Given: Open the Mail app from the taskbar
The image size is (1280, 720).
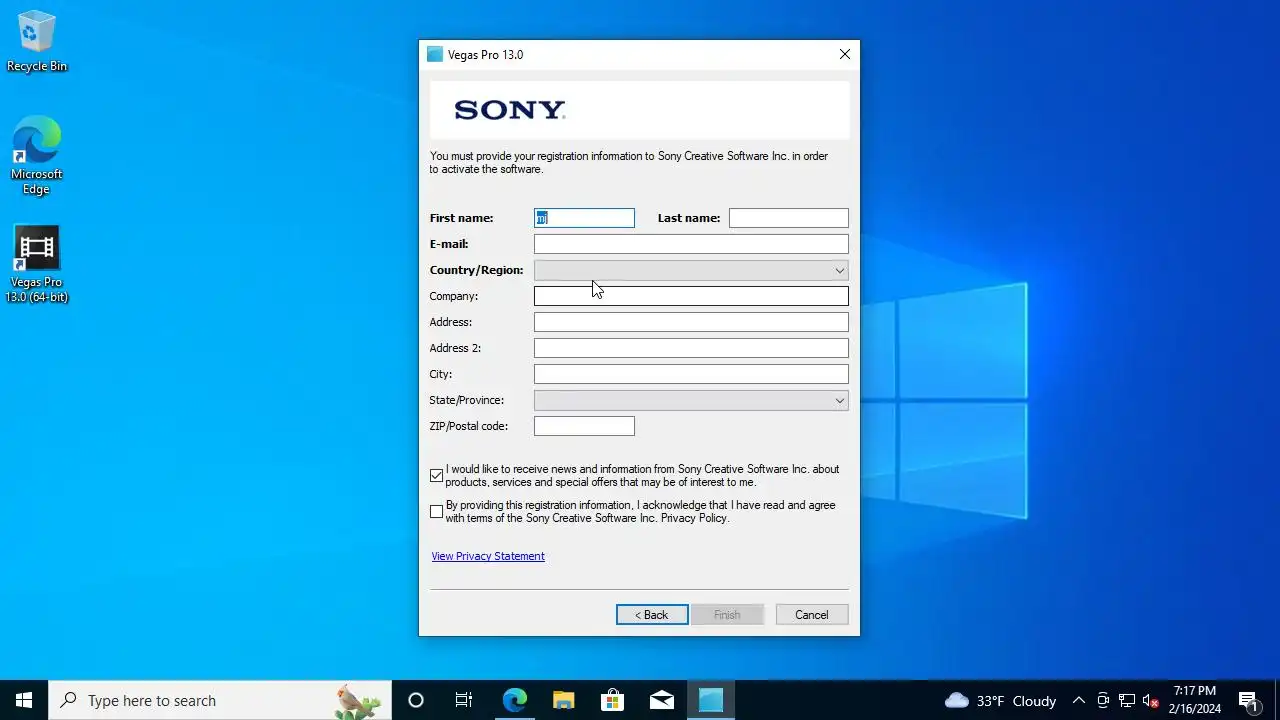Looking at the screenshot, I should pos(661,700).
